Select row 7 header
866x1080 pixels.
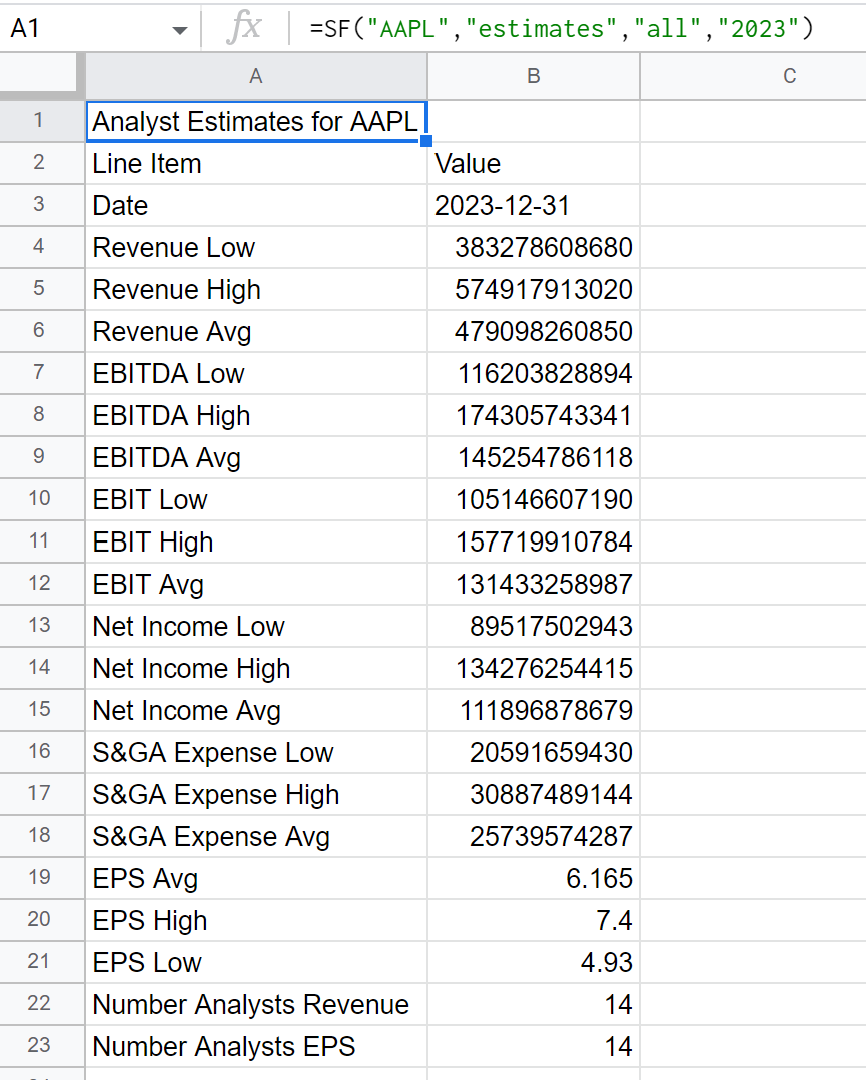pos(41,373)
